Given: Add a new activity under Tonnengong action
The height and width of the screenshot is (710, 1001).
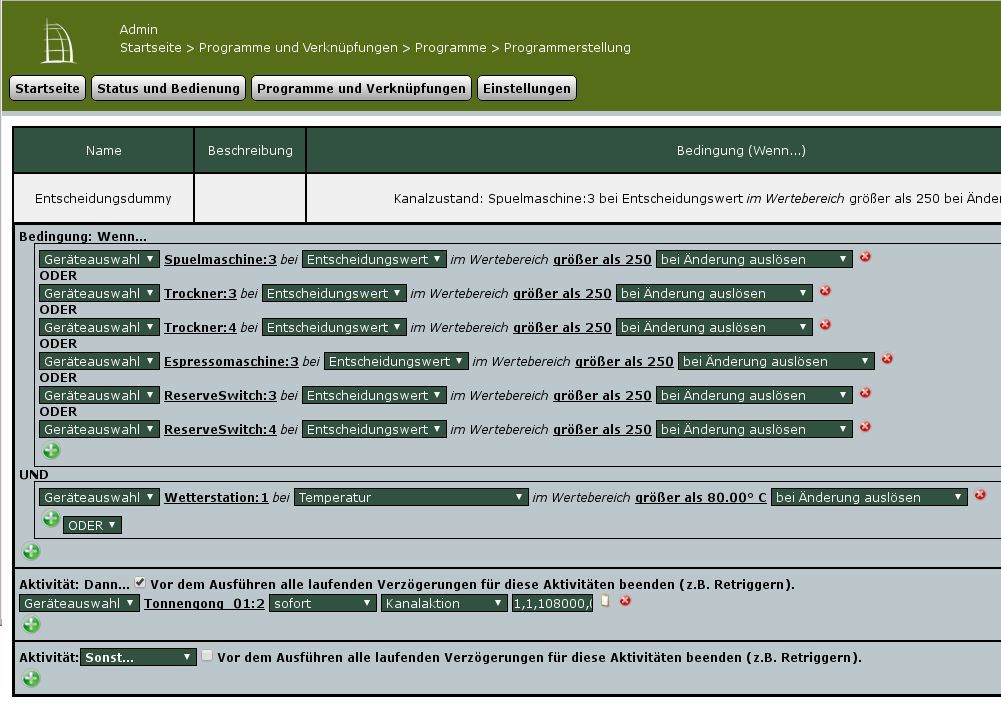Looking at the screenshot, I should (x=31, y=624).
